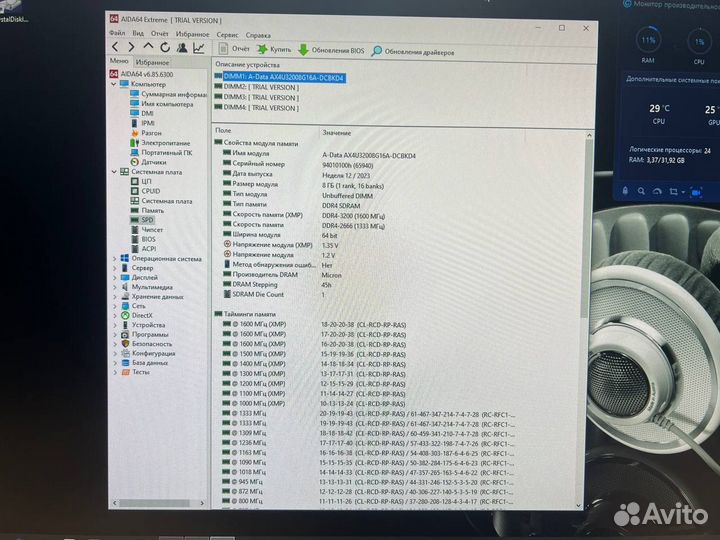
Task: Expand the Мультимедиа tree node
Action: 115,287
